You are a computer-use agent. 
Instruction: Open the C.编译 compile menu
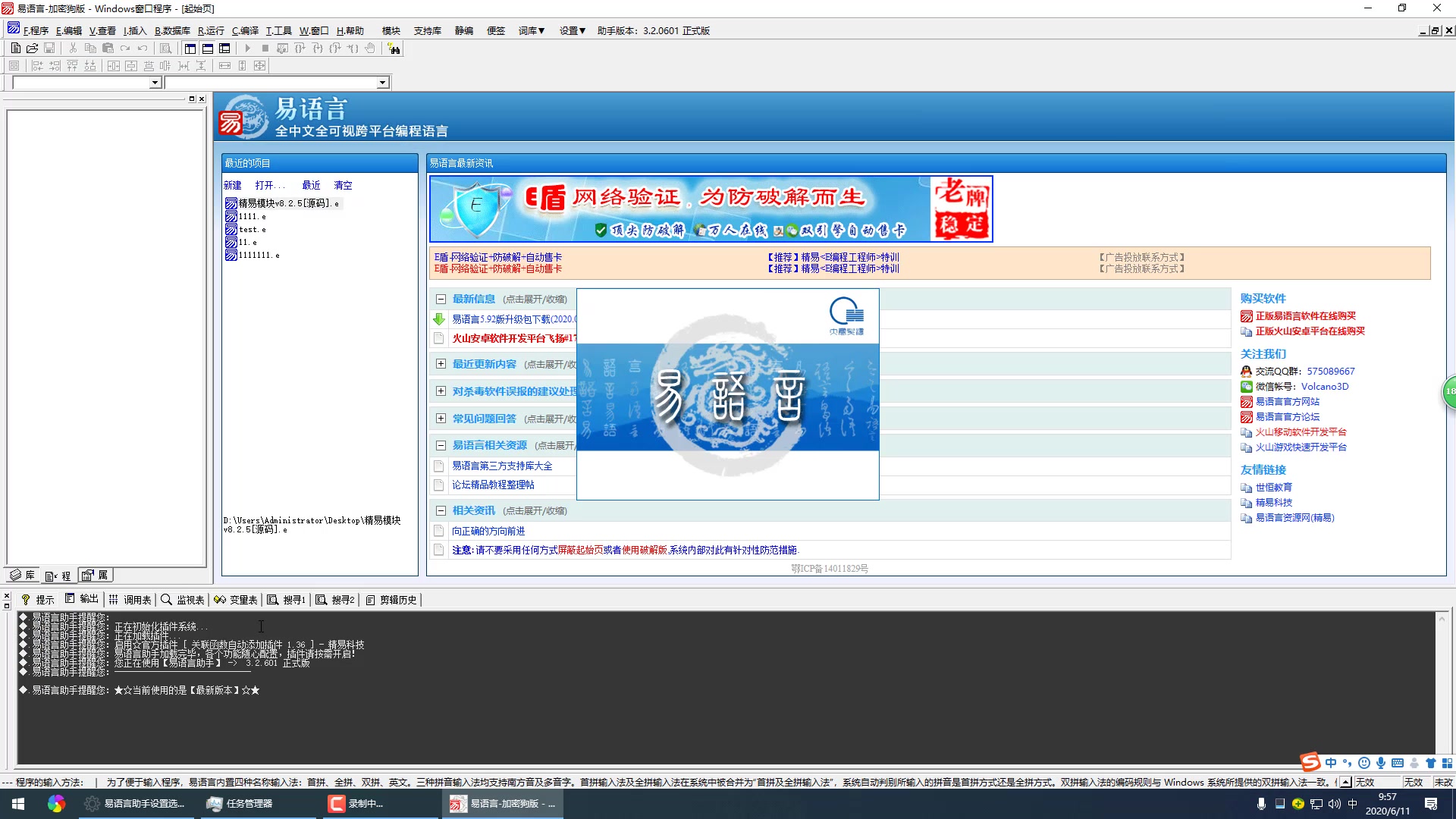pyautogui.click(x=245, y=31)
